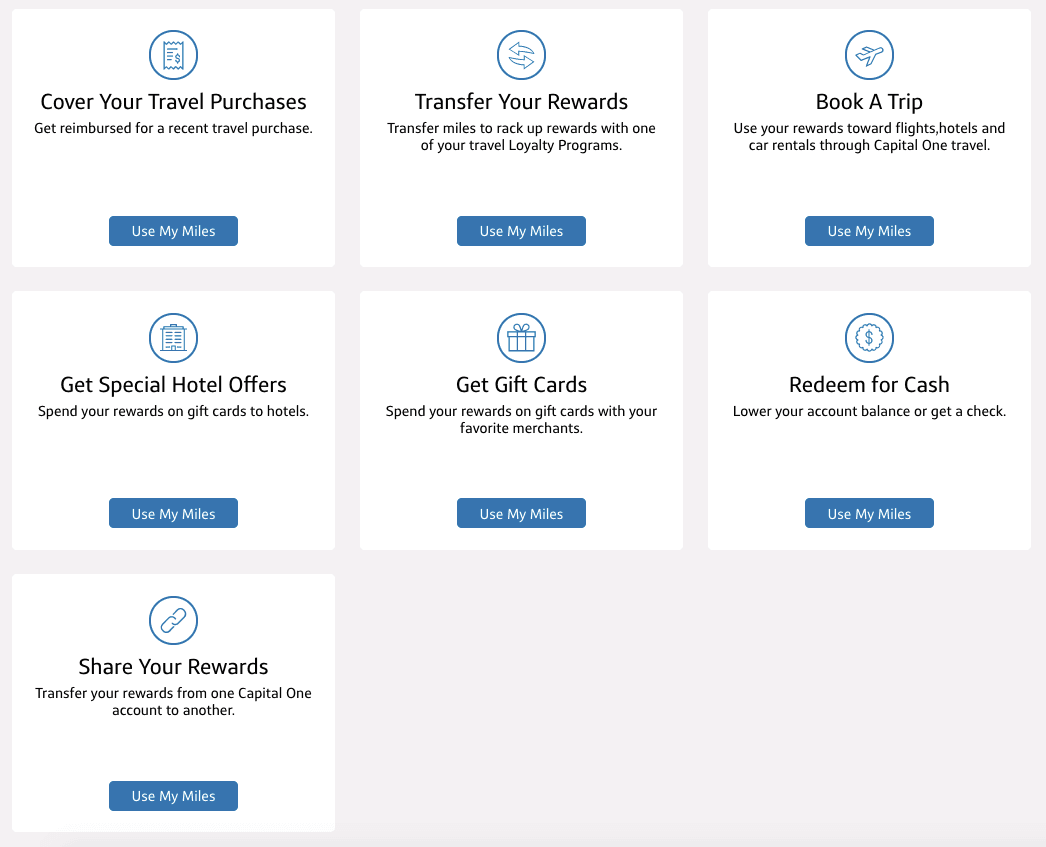Click the hotel building icon
The height and width of the screenshot is (847, 1046).
(x=173, y=337)
